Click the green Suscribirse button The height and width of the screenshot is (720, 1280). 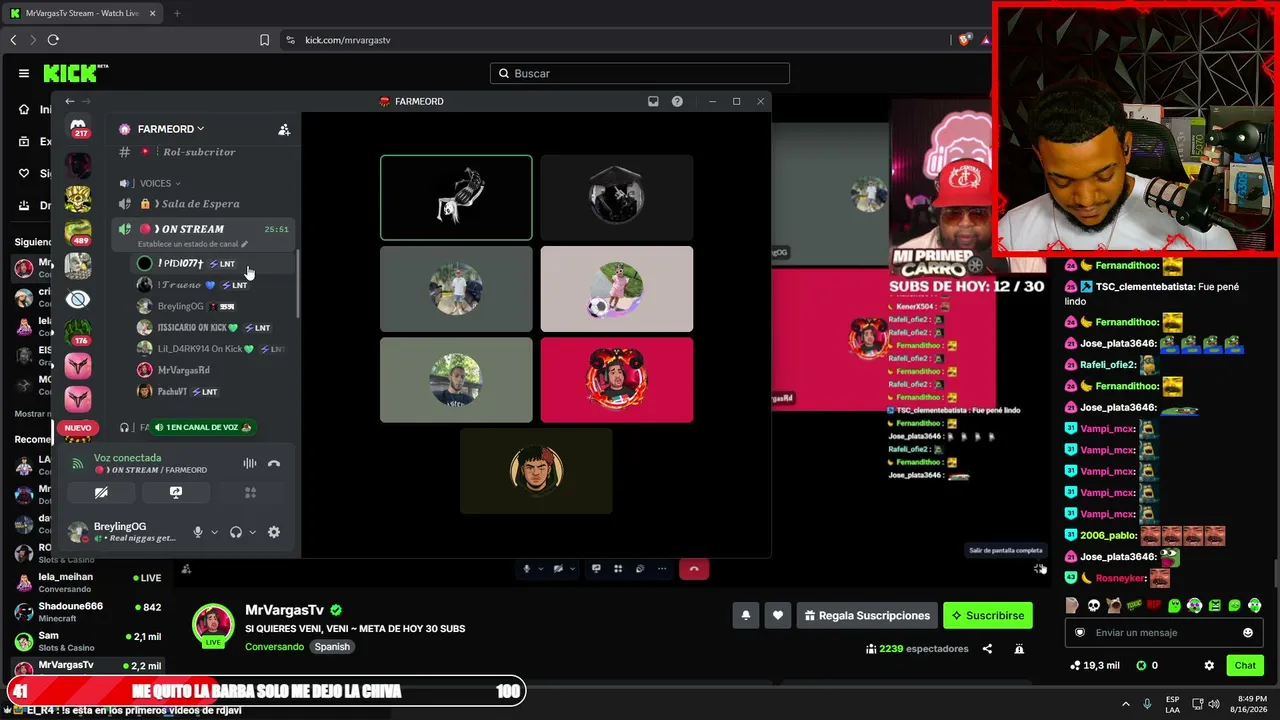(987, 616)
